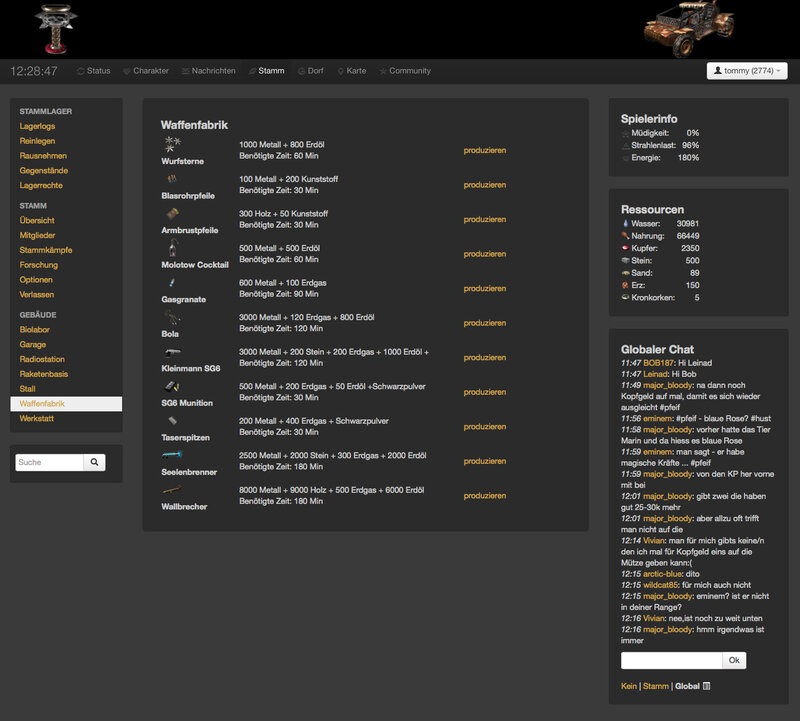The width and height of the screenshot is (800, 721).
Task: Click the chat log icon beside Global
Action: [707, 686]
